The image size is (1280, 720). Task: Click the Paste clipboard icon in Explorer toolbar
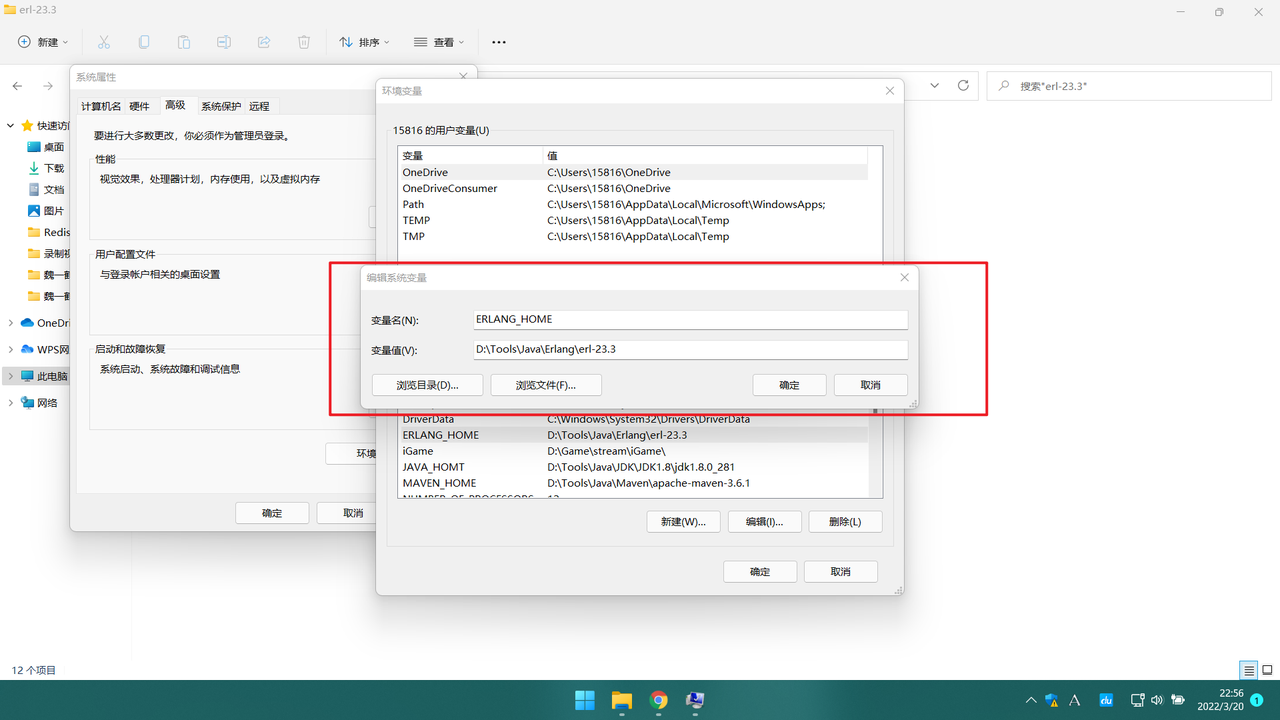[184, 42]
